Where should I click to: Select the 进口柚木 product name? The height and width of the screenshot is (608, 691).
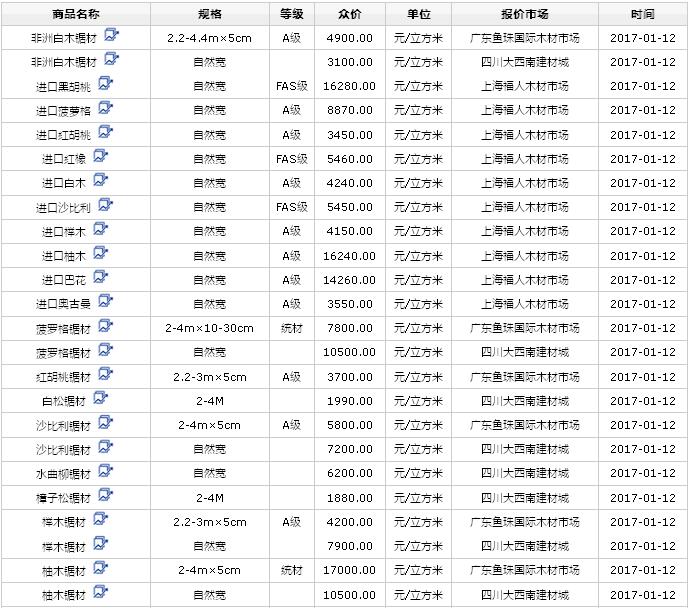click(64, 256)
